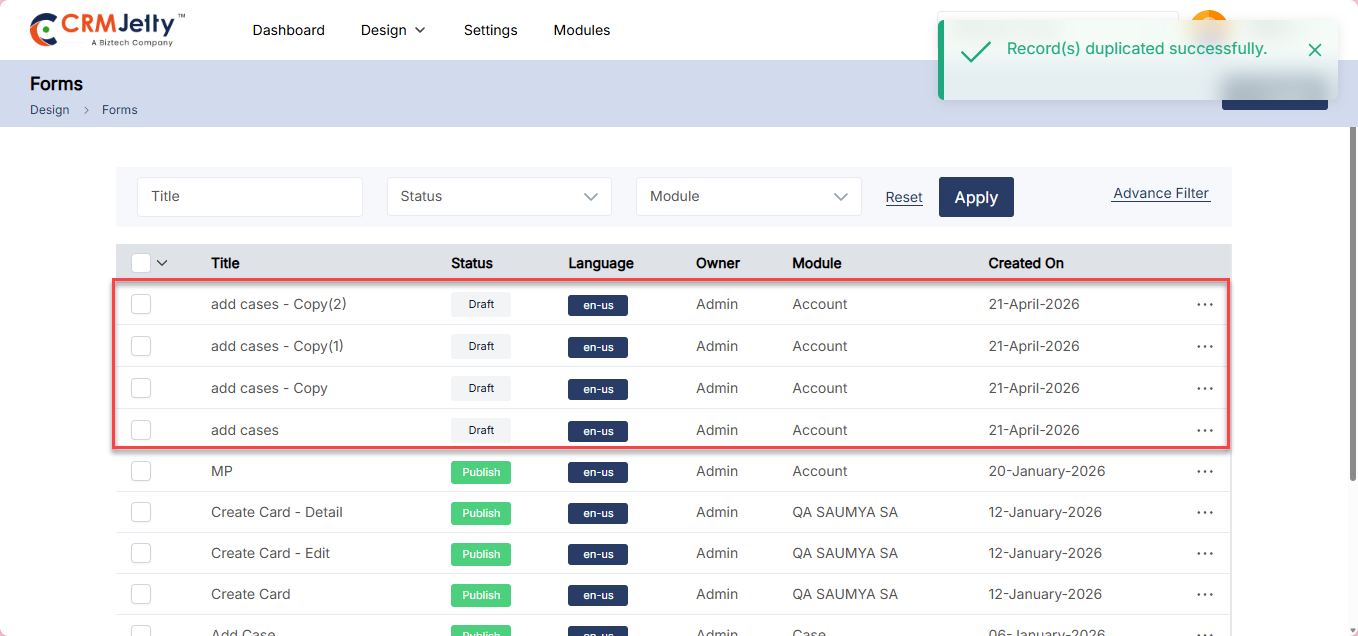This screenshot has width=1358, height=636.
Task: Open three-dot menu for add cases - Copy(2)
Action: click(1204, 304)
